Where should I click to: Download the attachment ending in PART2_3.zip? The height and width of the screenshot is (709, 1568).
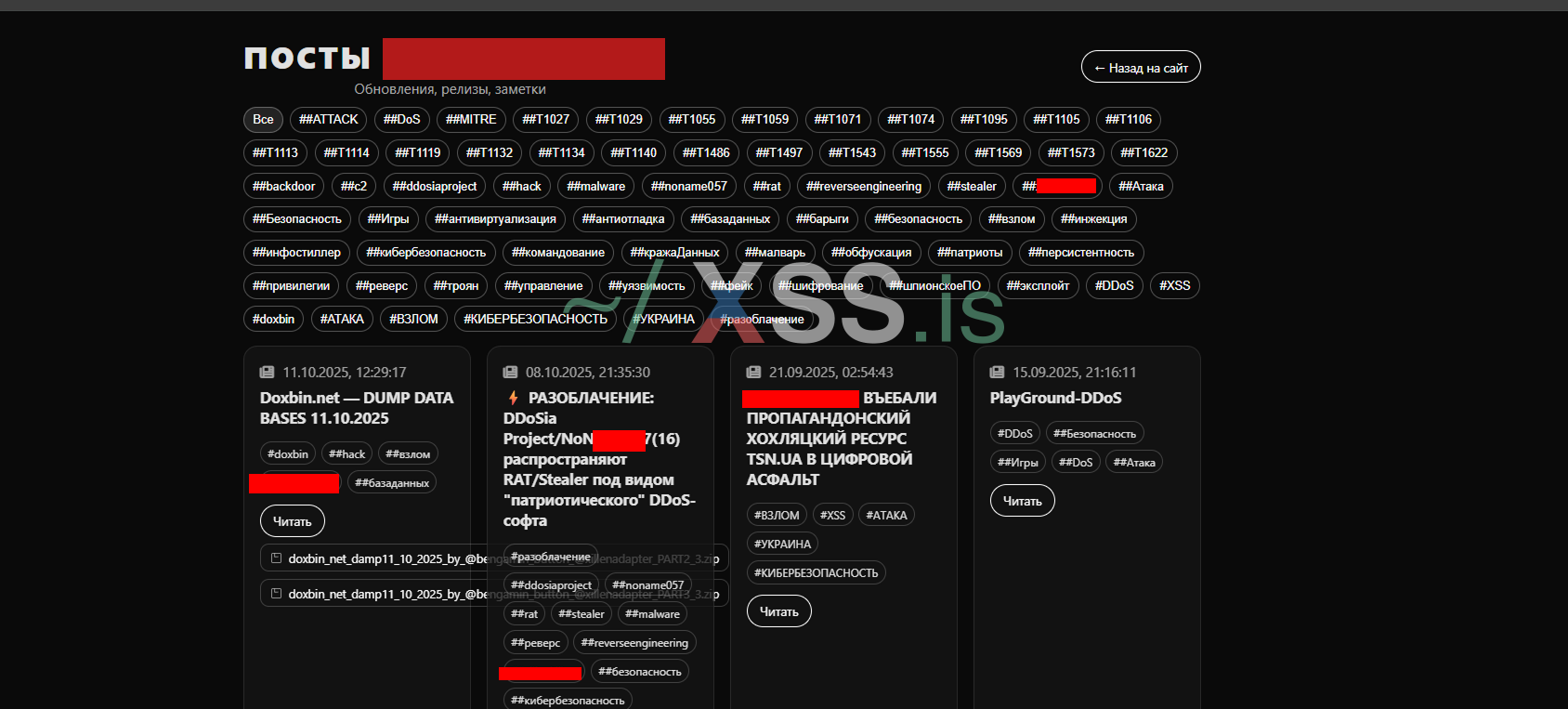click(495, 558)
